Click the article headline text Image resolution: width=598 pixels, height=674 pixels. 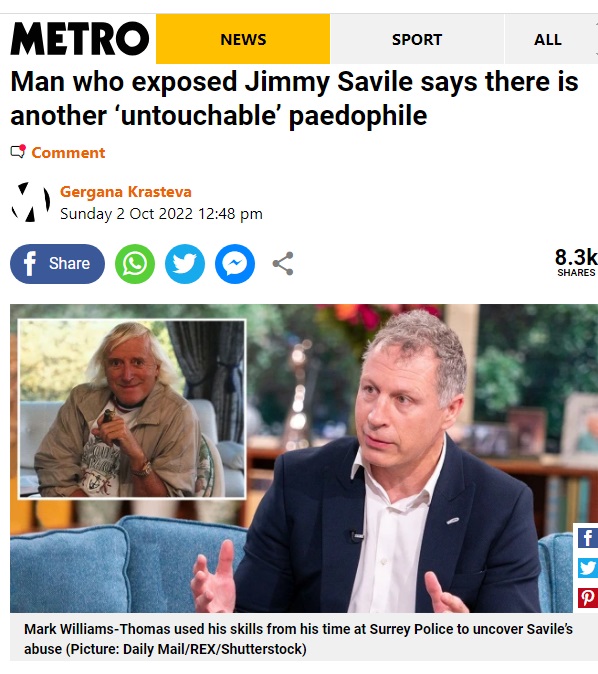tap(294, 98)
